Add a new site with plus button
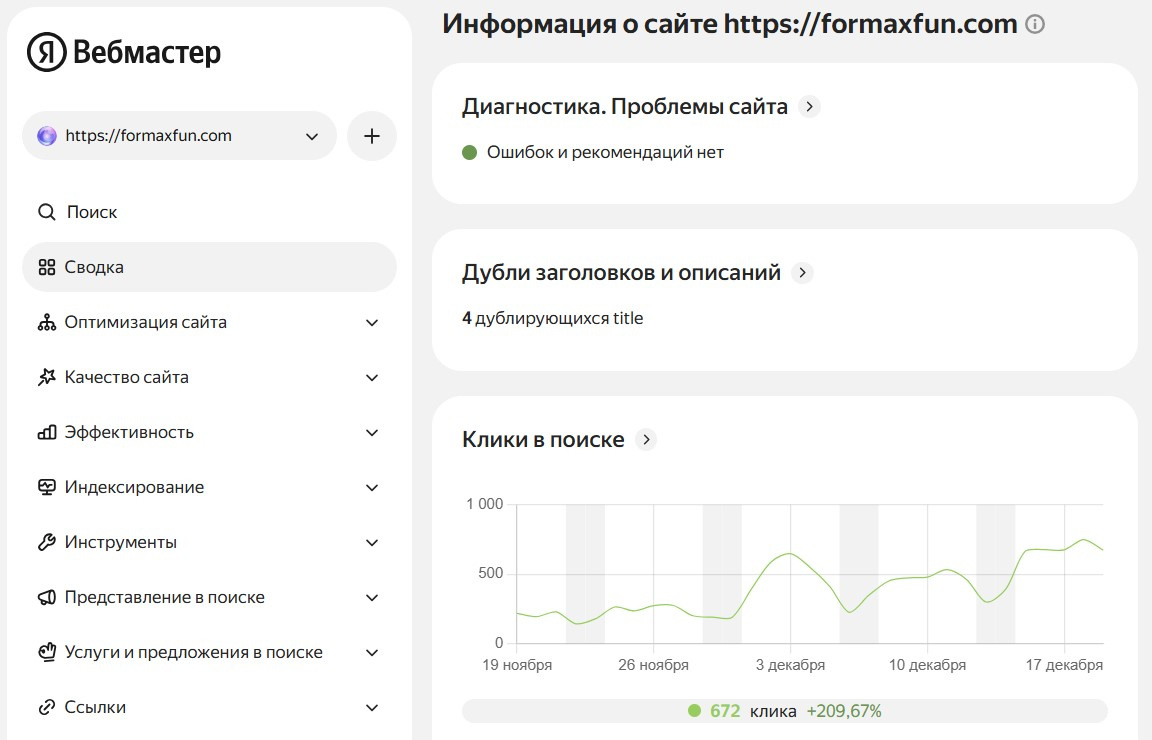This screenshot has height=740, width=1152. (x=372, y=136)
